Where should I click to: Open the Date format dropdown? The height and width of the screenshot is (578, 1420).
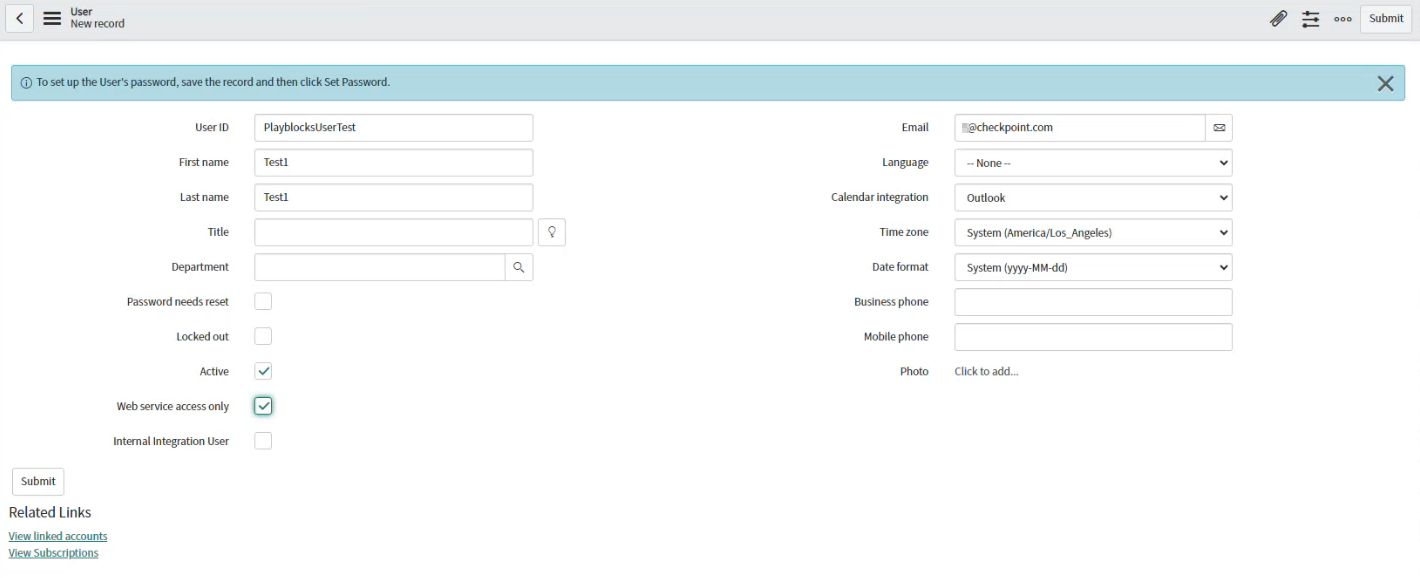click(1093, 267)
